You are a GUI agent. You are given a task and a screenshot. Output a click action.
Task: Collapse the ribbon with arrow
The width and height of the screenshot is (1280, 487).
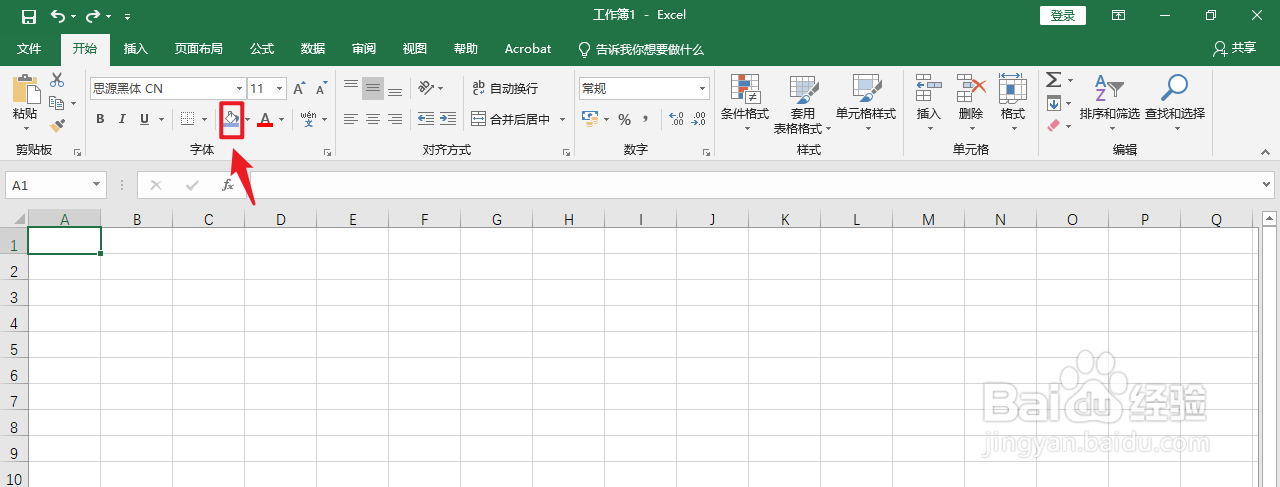tap(1265, 151)
